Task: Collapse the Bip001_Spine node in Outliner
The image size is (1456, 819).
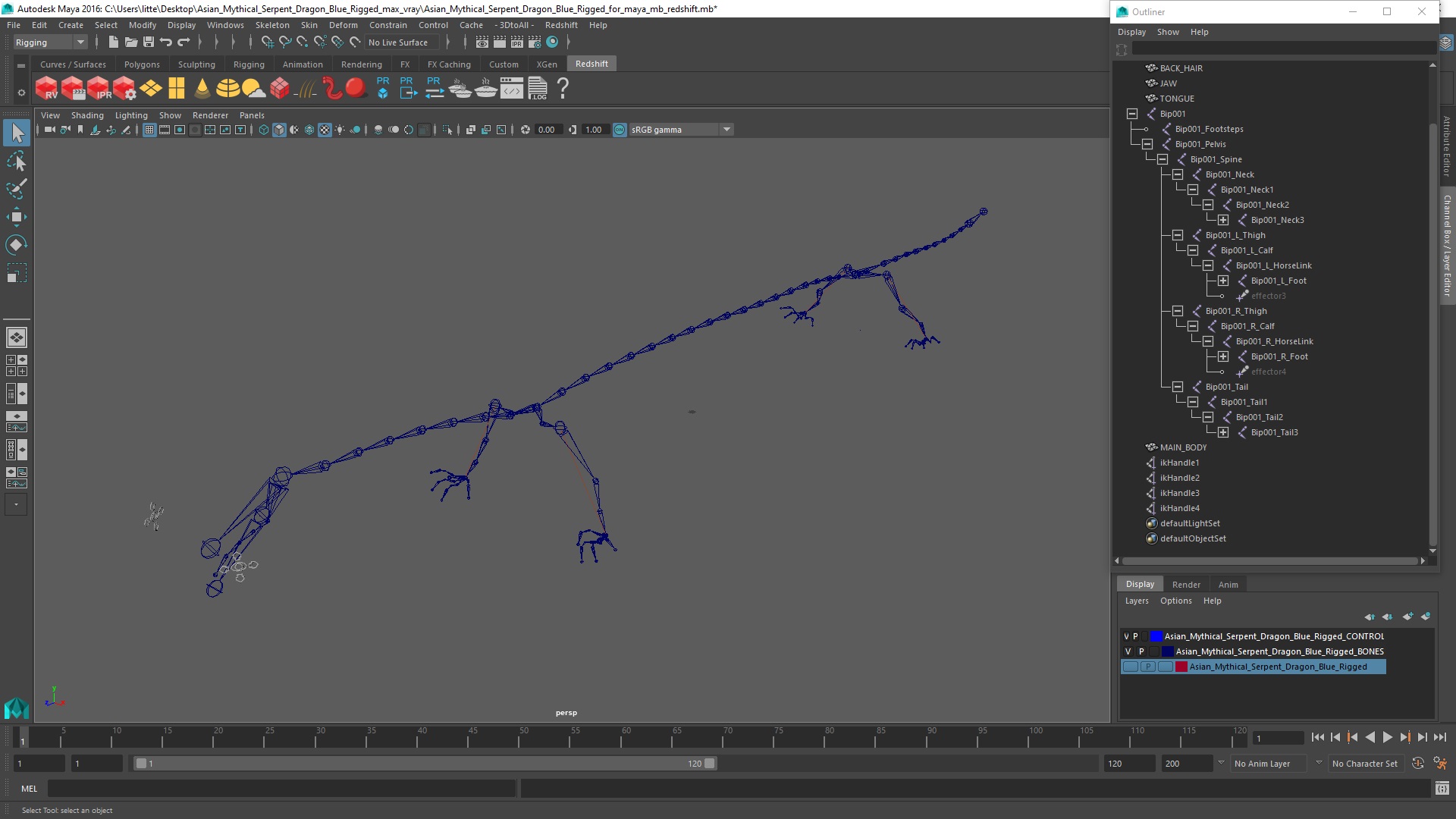Action: click(x=1163, y=159)
